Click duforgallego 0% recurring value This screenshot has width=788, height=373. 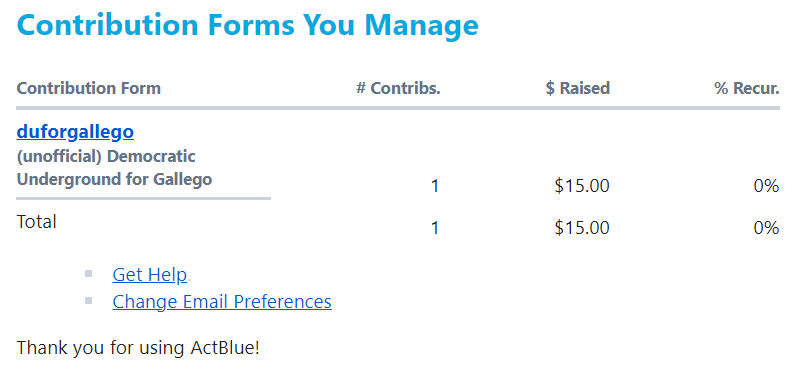tap(766, 186)
